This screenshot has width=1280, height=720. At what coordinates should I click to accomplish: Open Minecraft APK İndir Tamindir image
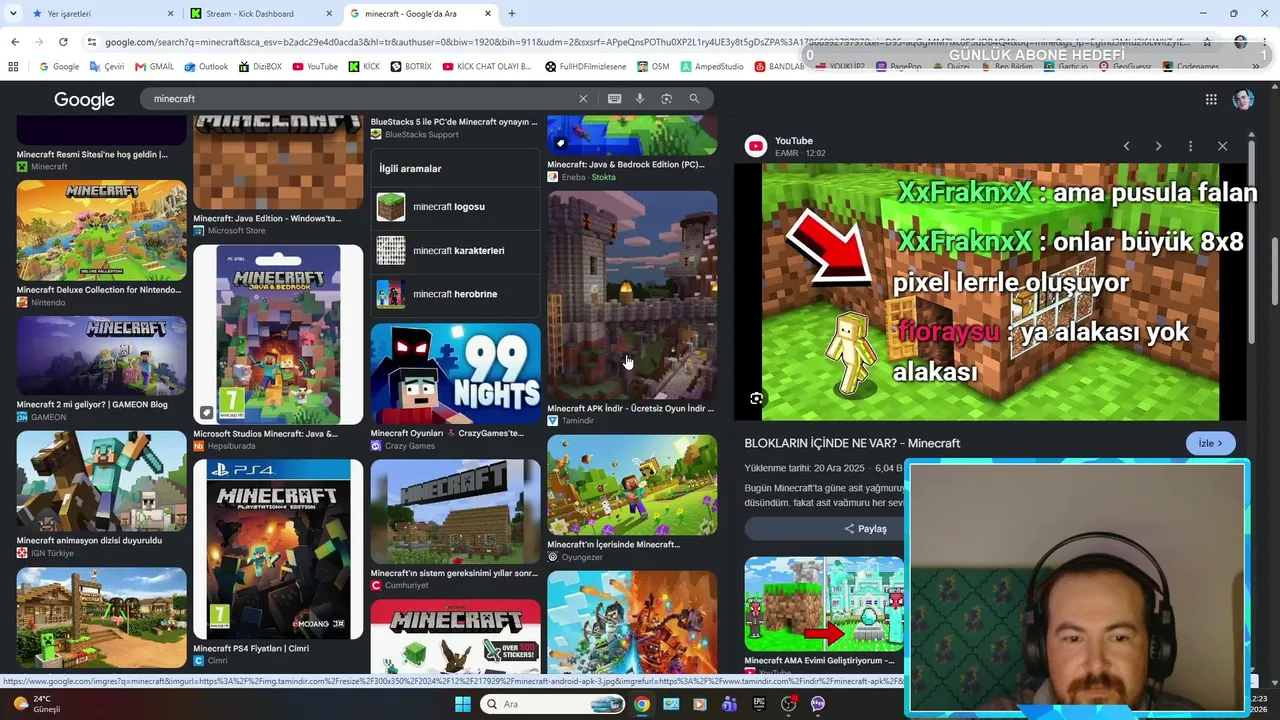pos(632,296)
